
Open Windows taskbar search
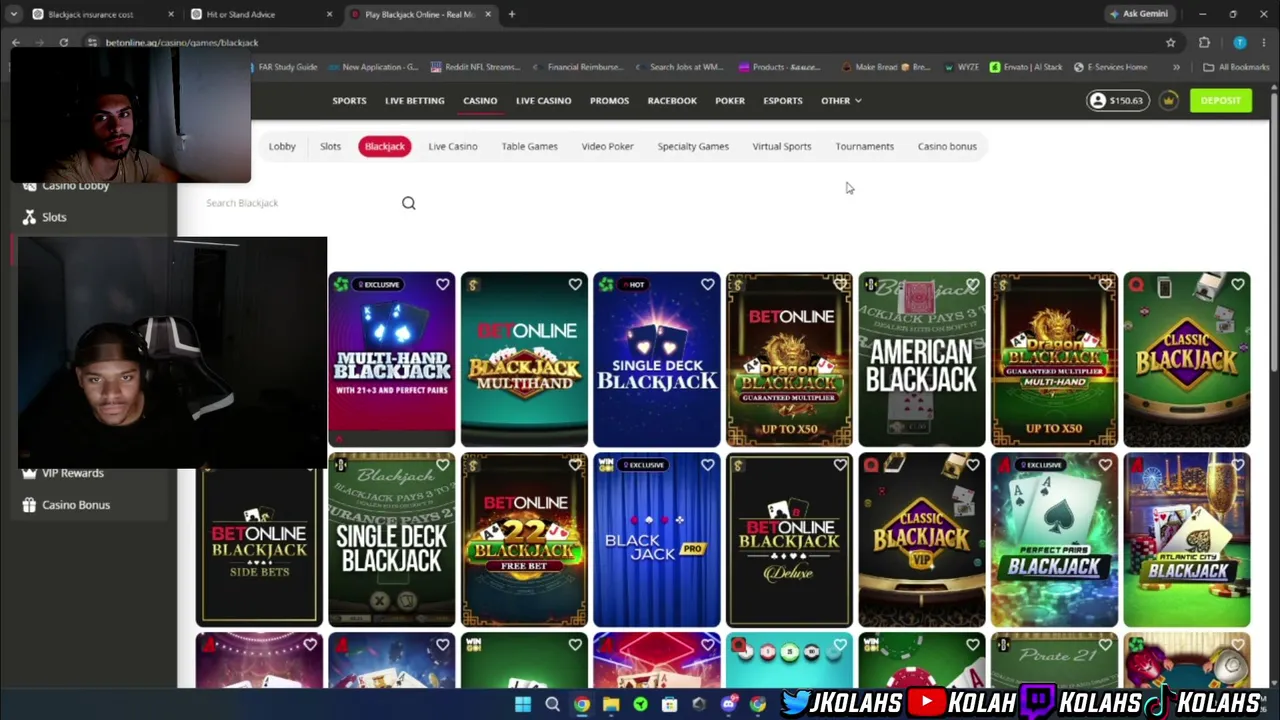552,705
